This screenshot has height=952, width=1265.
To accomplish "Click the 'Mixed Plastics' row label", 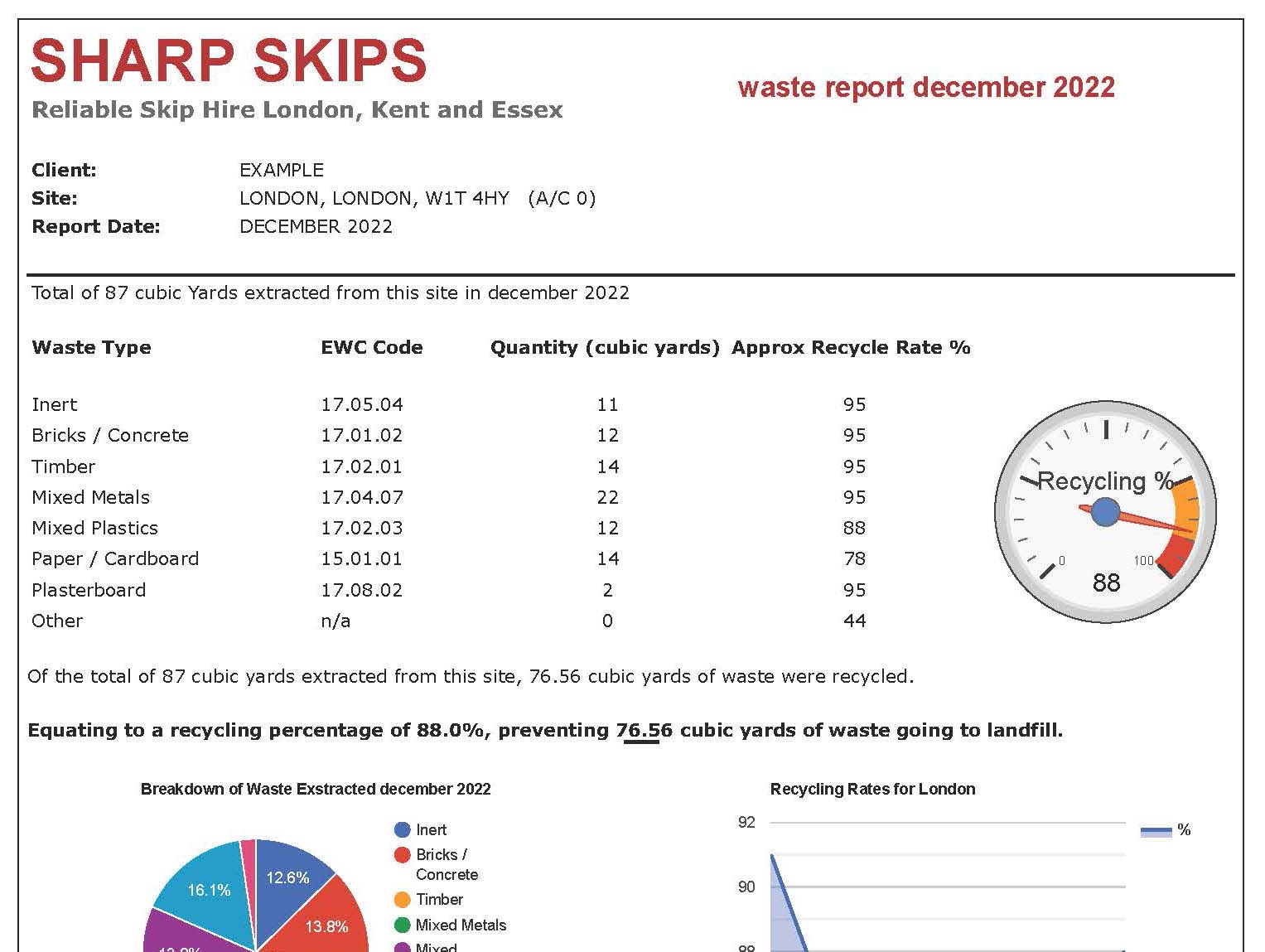I will (94, 528).
